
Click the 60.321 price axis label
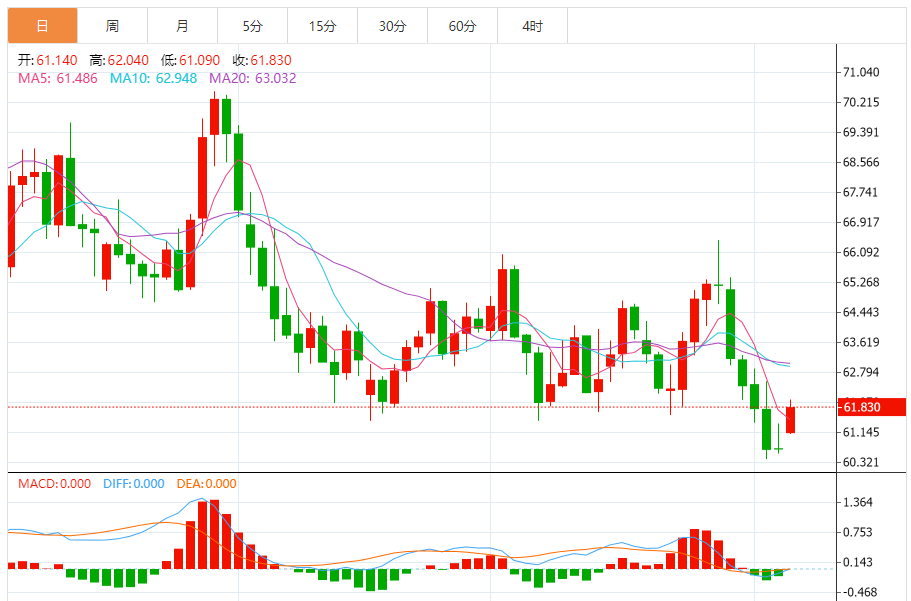(x=861, y=462)
